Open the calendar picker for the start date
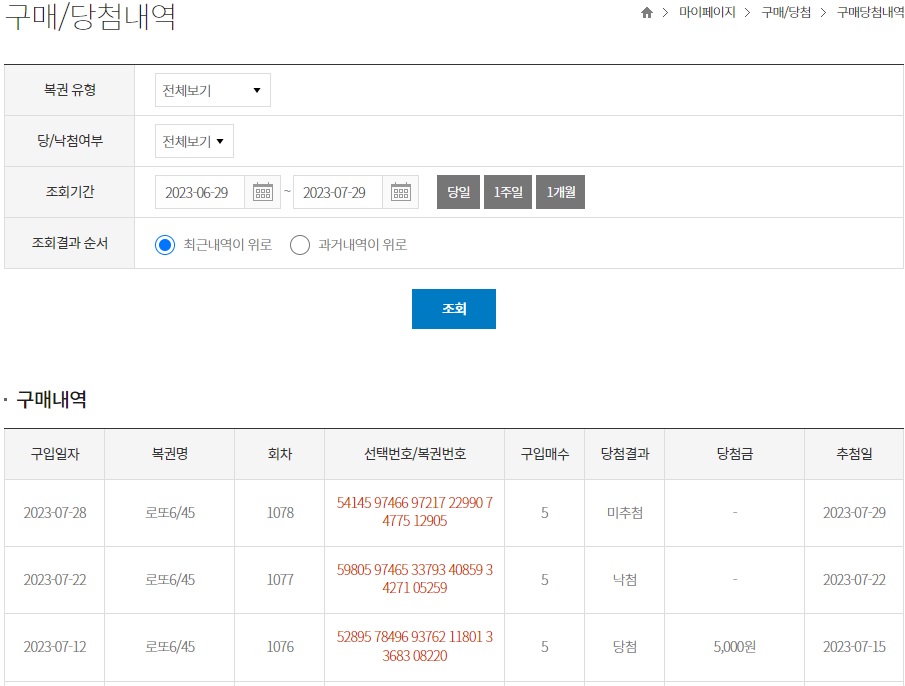The height and width of the screenshot is (686, 905). [262, 191]
